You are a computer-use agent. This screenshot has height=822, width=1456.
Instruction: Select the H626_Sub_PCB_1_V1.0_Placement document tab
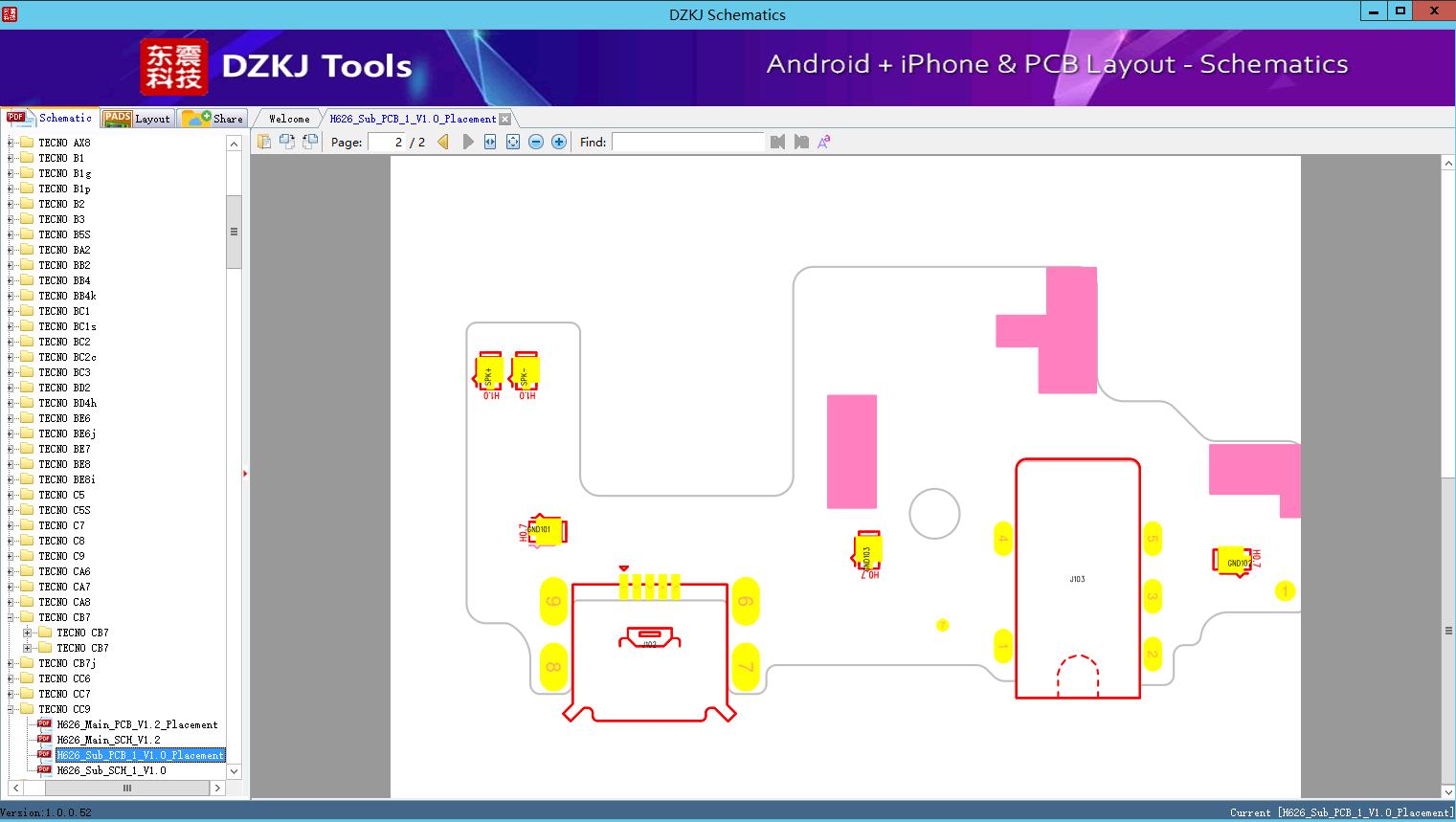coord(413,119)
